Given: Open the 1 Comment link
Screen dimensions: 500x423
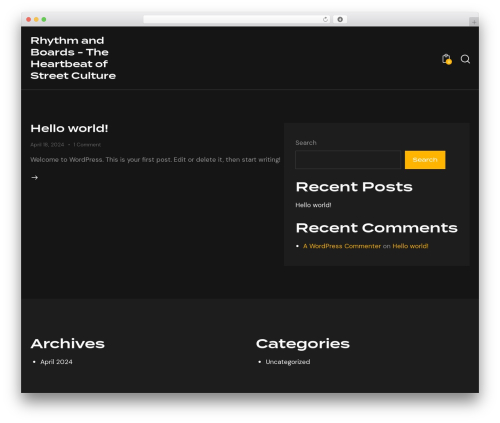Looking at the screenshot, I should 87,145.
